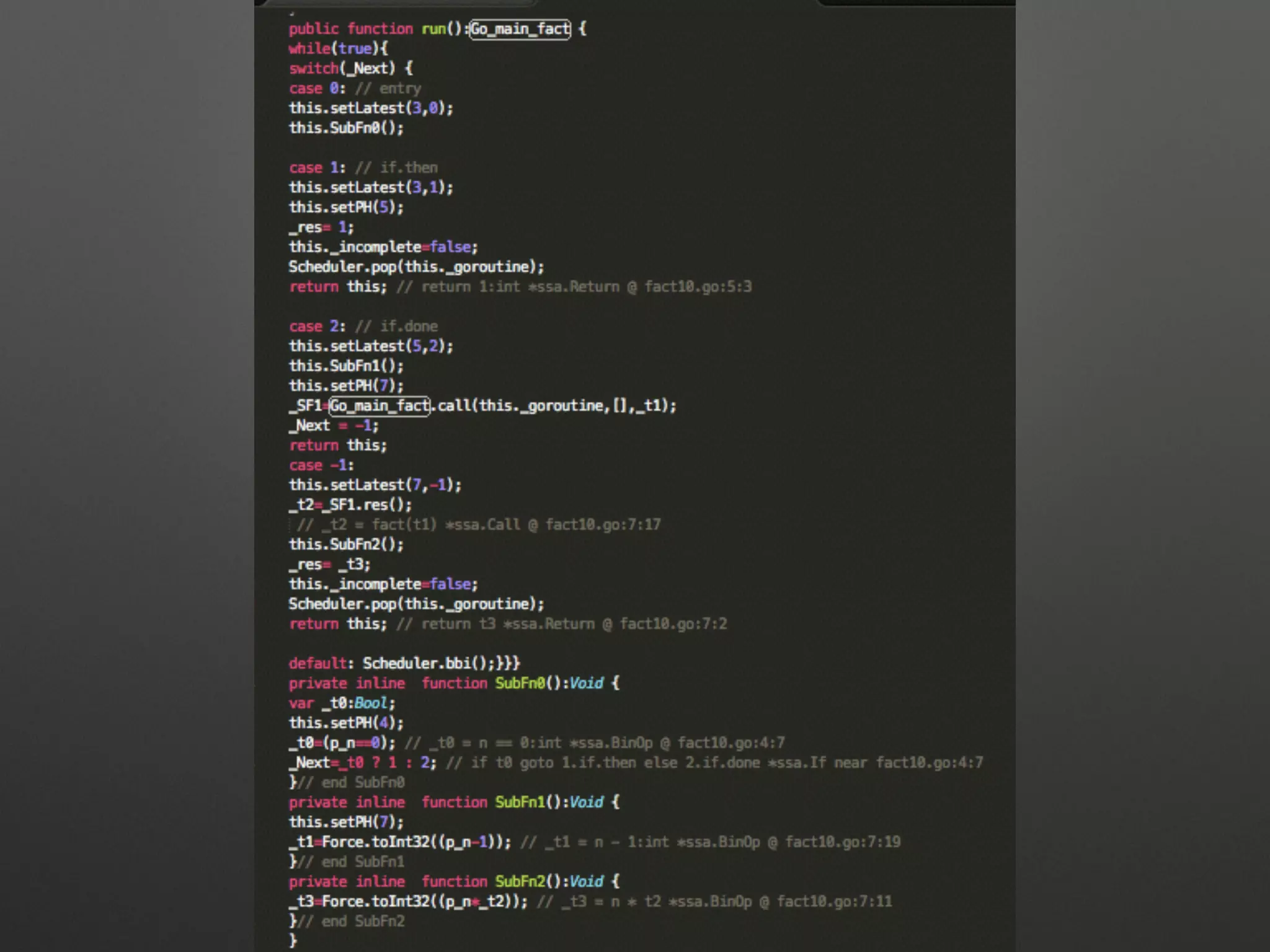This screenshot has height=952, width=1270.
Task: Click the '// end SubFn2' comment
Action: [x=352, y=921]
